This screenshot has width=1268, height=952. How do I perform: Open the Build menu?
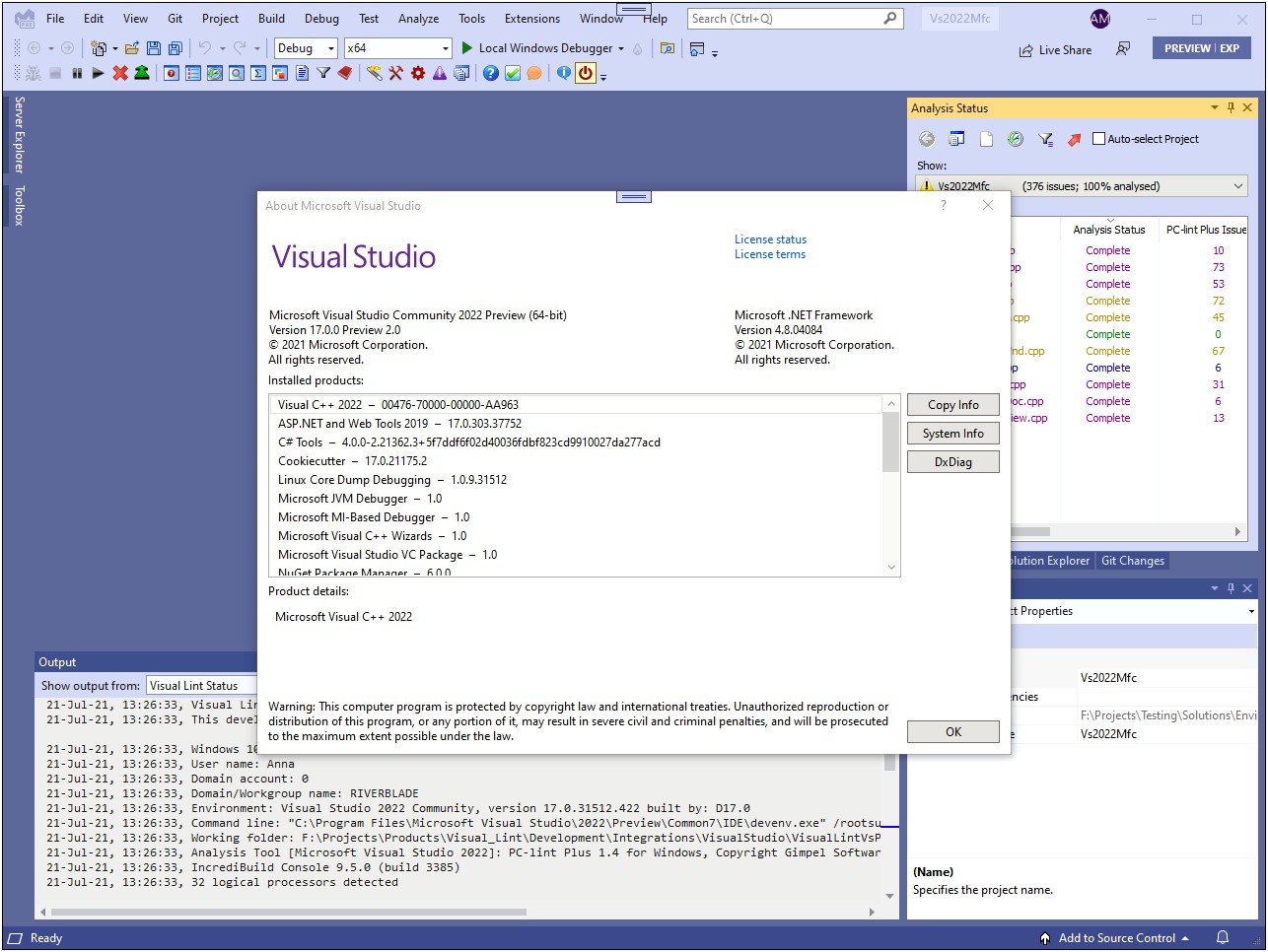(271, 18)
